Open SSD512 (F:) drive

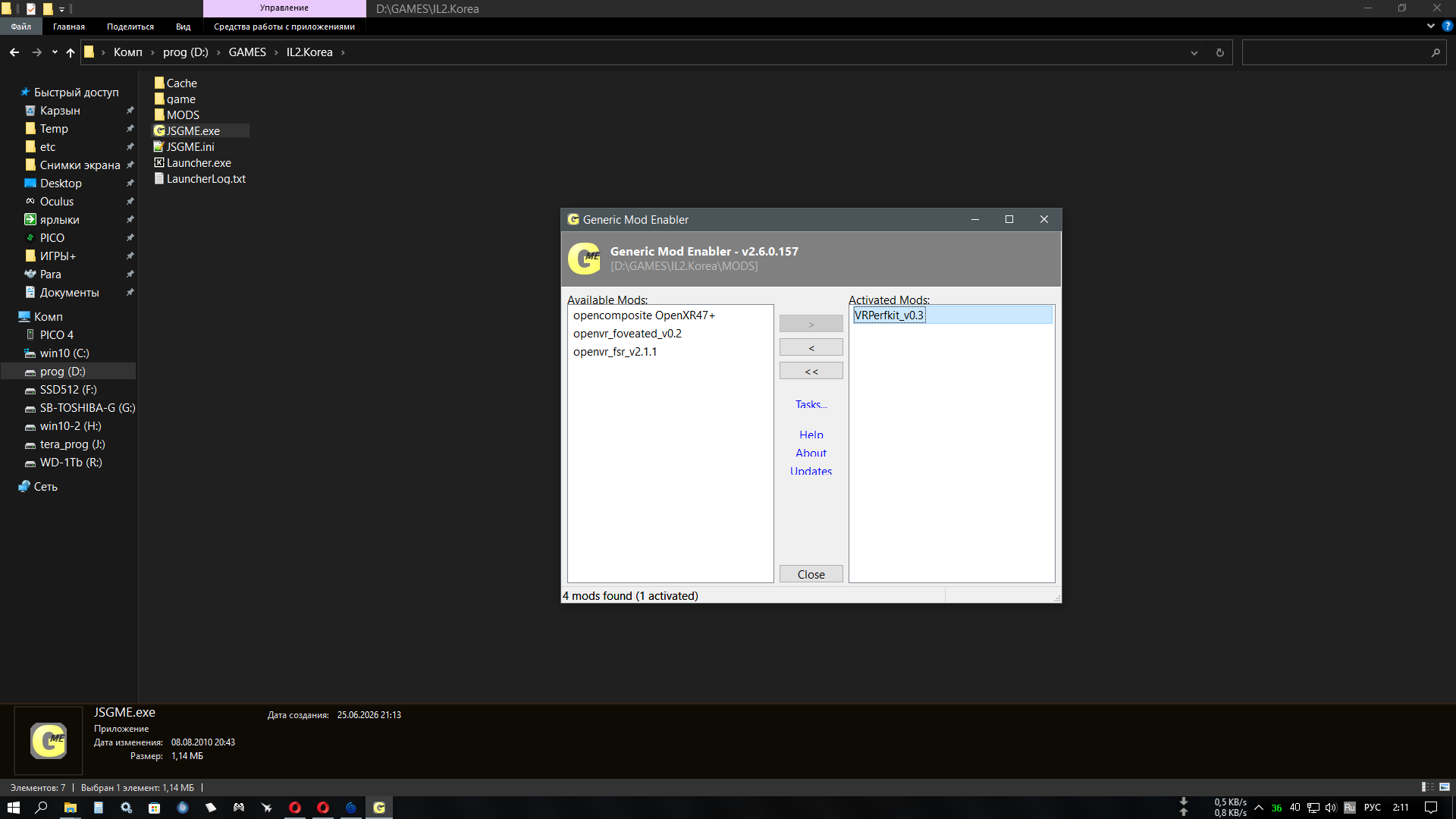(68, 389)
